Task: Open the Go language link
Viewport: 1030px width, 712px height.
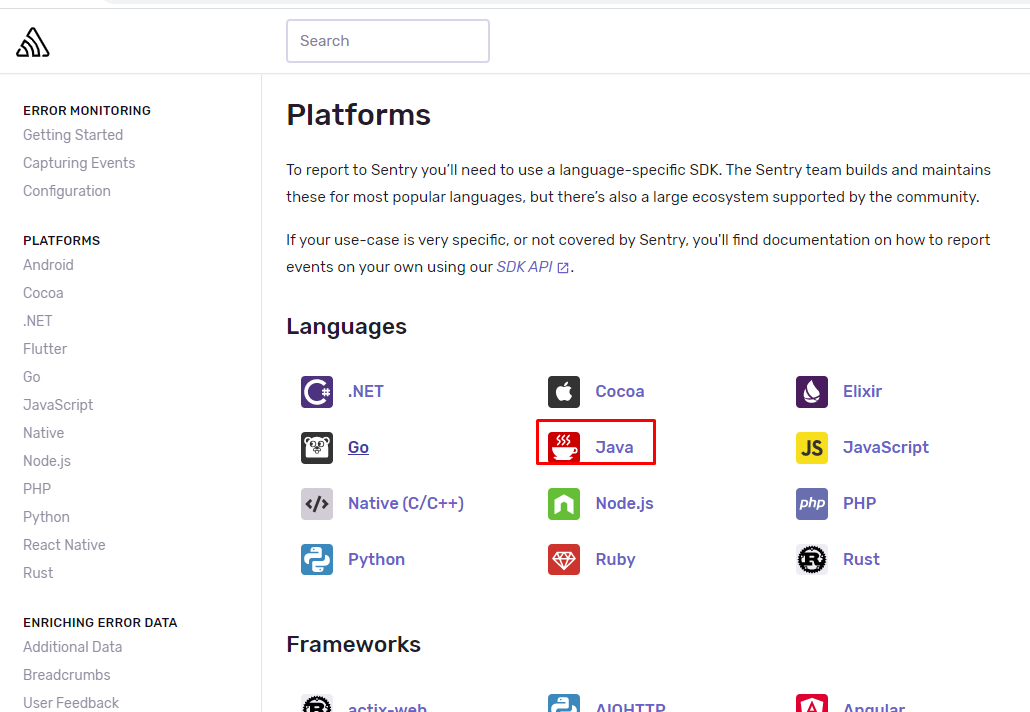Action: tap(358, 447)
